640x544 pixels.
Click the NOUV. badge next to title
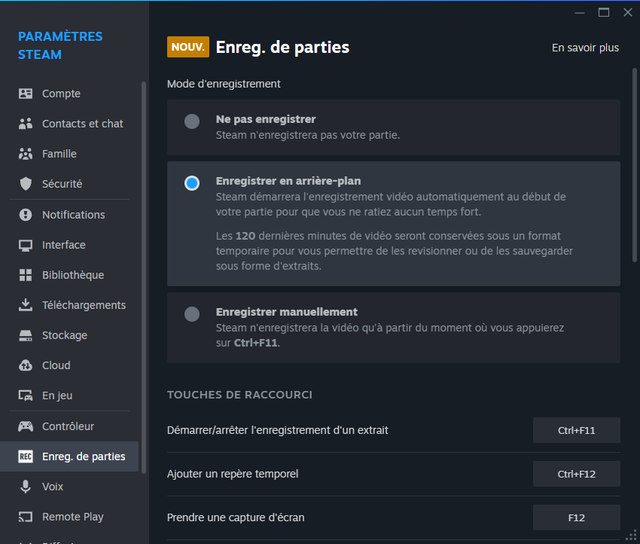tap(188, 47)
